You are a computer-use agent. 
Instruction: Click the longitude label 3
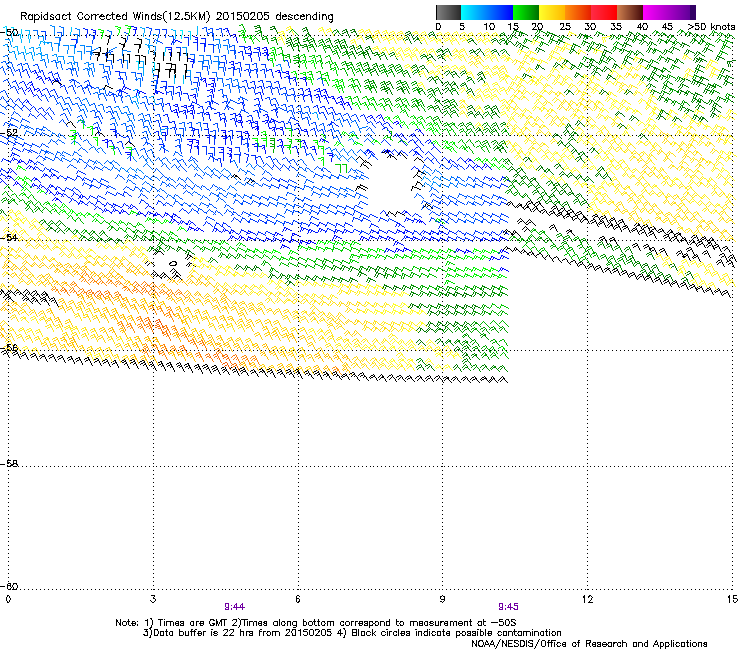153,599
